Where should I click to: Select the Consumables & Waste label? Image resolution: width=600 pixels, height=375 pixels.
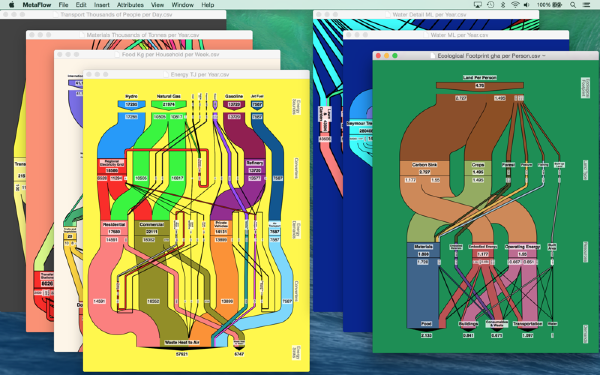coord(497,324)
